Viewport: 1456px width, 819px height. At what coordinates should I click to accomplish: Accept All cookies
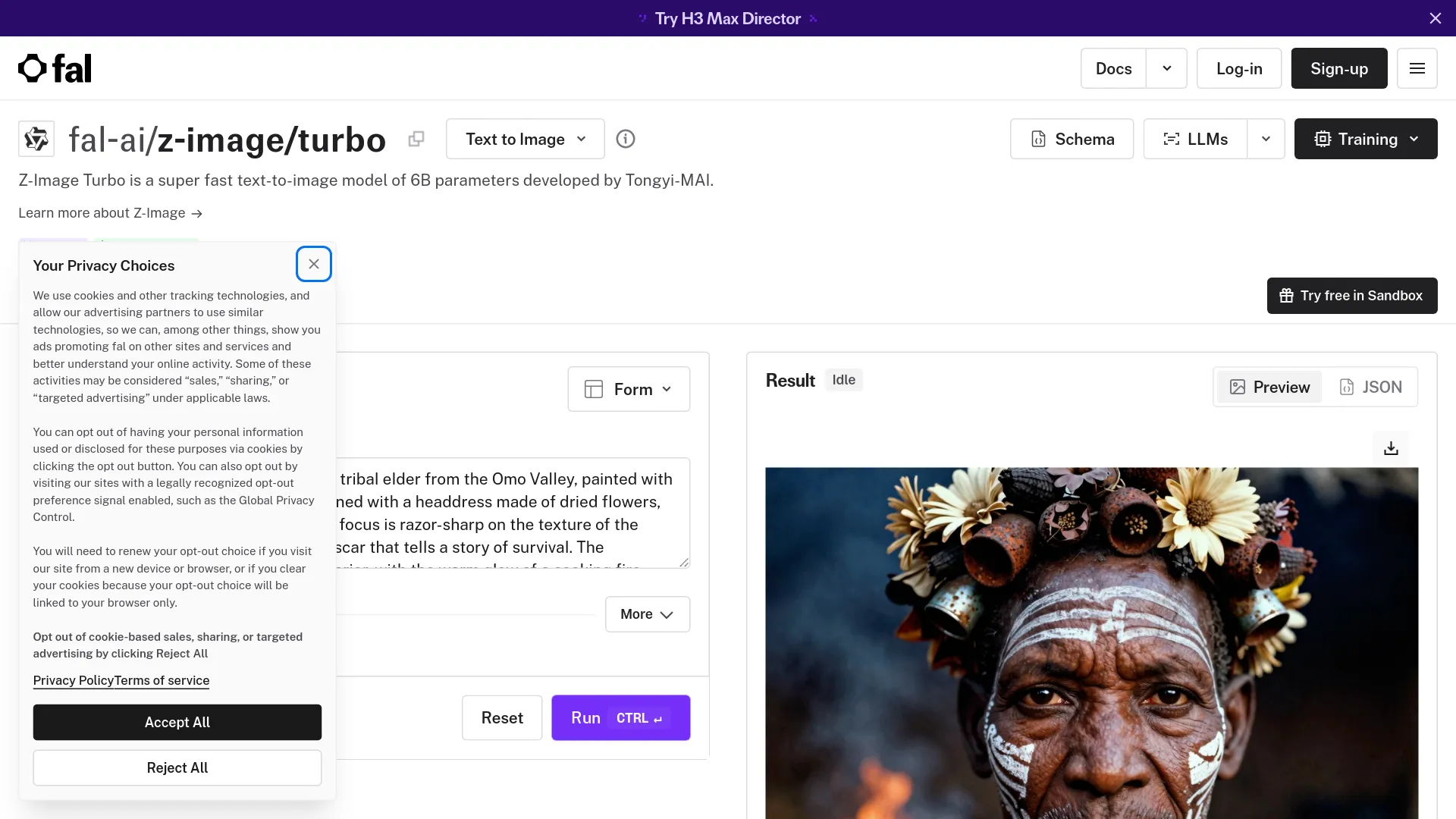177,722
